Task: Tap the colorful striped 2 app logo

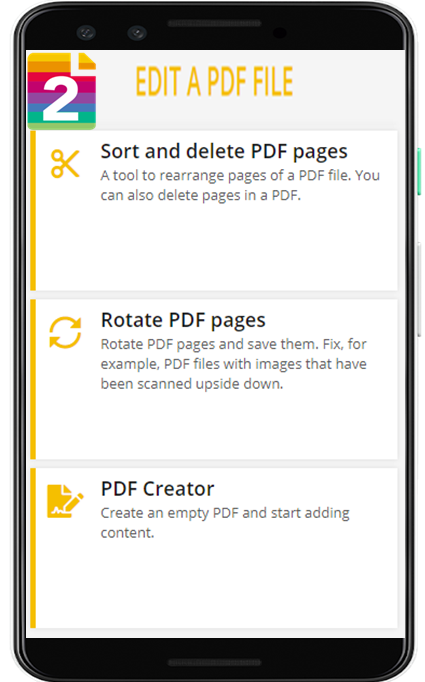Action: coord(61,91)
